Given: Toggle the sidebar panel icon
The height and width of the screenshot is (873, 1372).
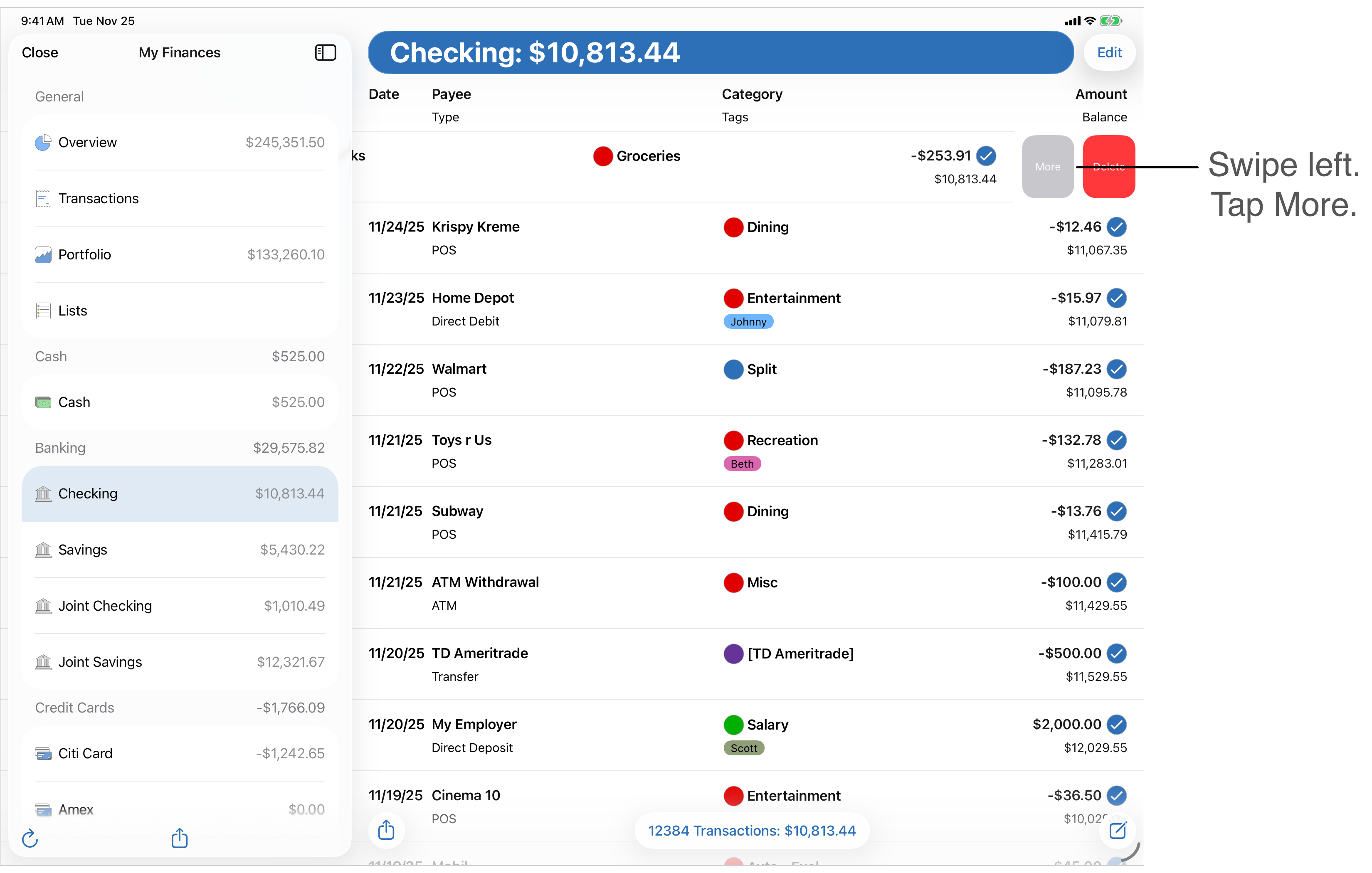Looking at the screenshot, I should coord(326,52).
